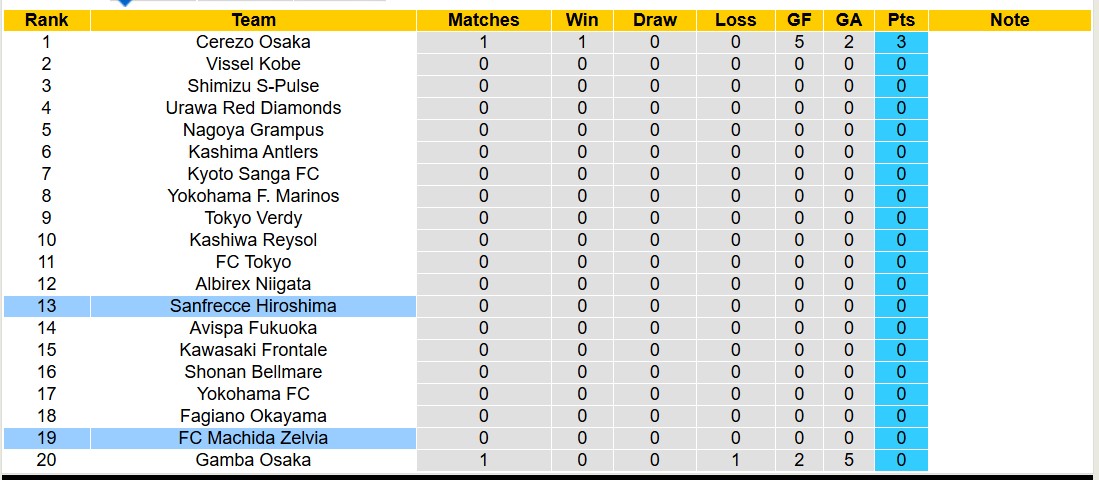Click the Note column header
The width and height of the screenshot is (1099, 480).
1009,20
